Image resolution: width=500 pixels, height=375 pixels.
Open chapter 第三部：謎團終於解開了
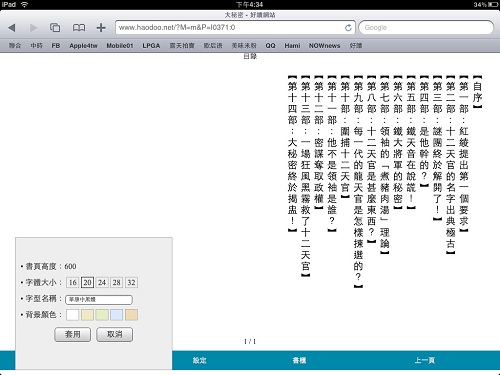click(437, 148)
